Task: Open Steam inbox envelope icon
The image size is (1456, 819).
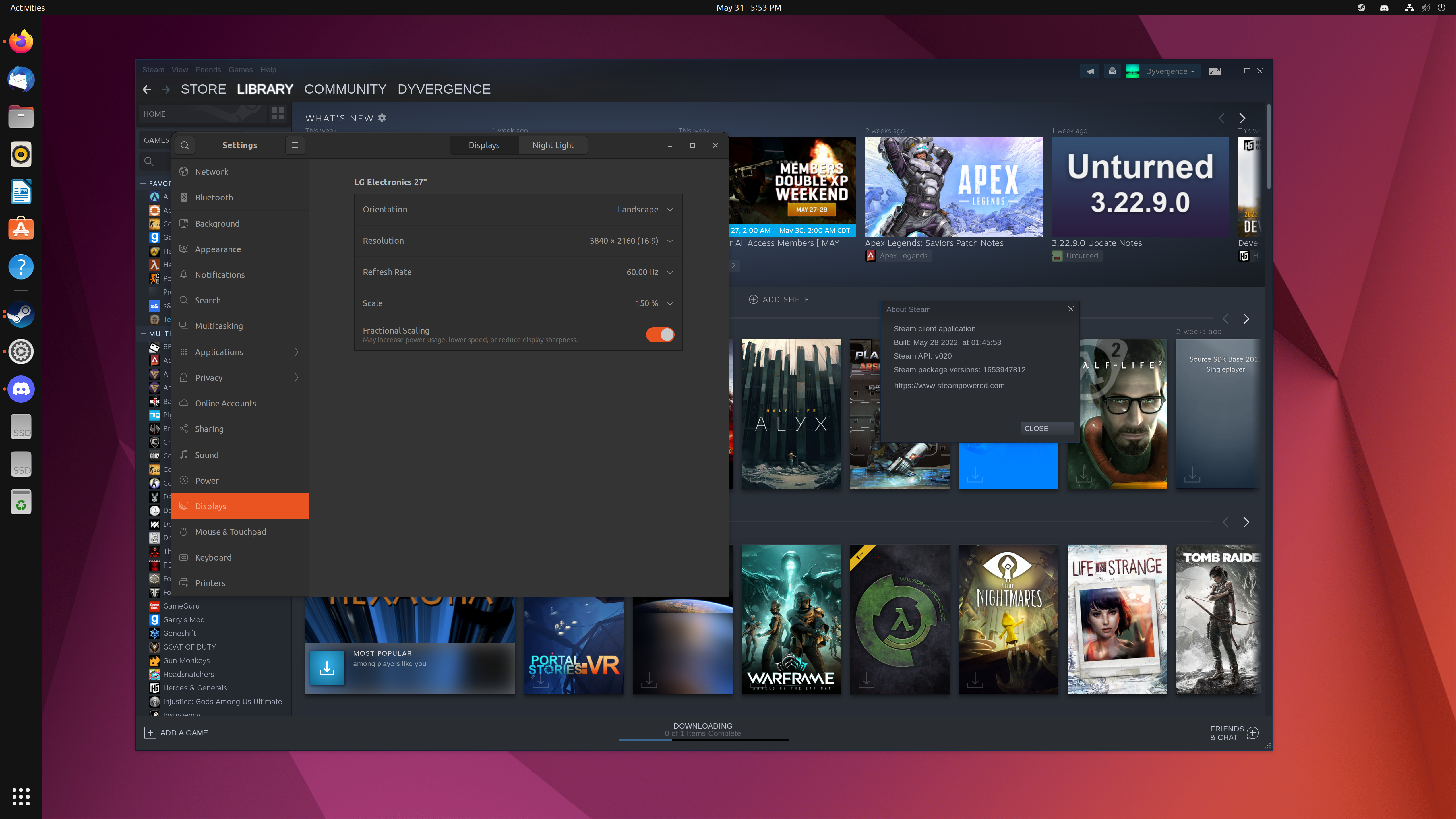Action: click(1112, 71)
